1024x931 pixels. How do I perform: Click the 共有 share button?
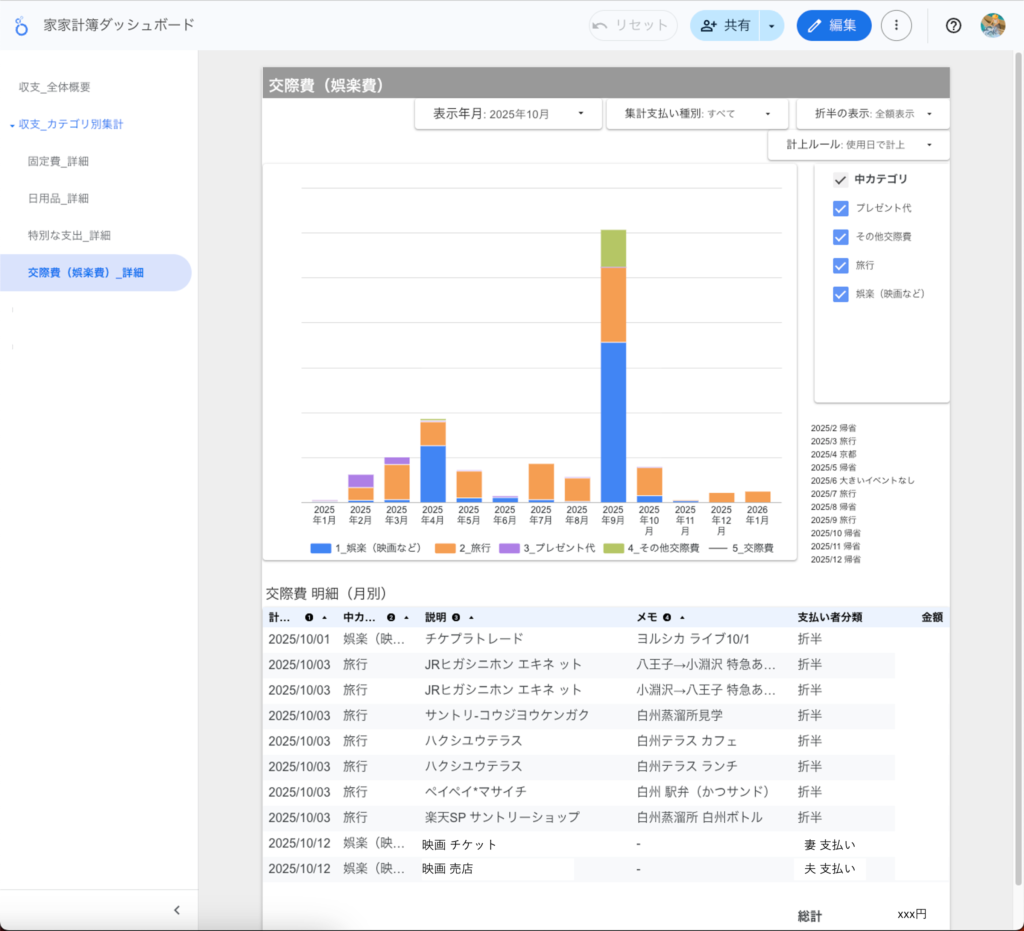[726, 26]
